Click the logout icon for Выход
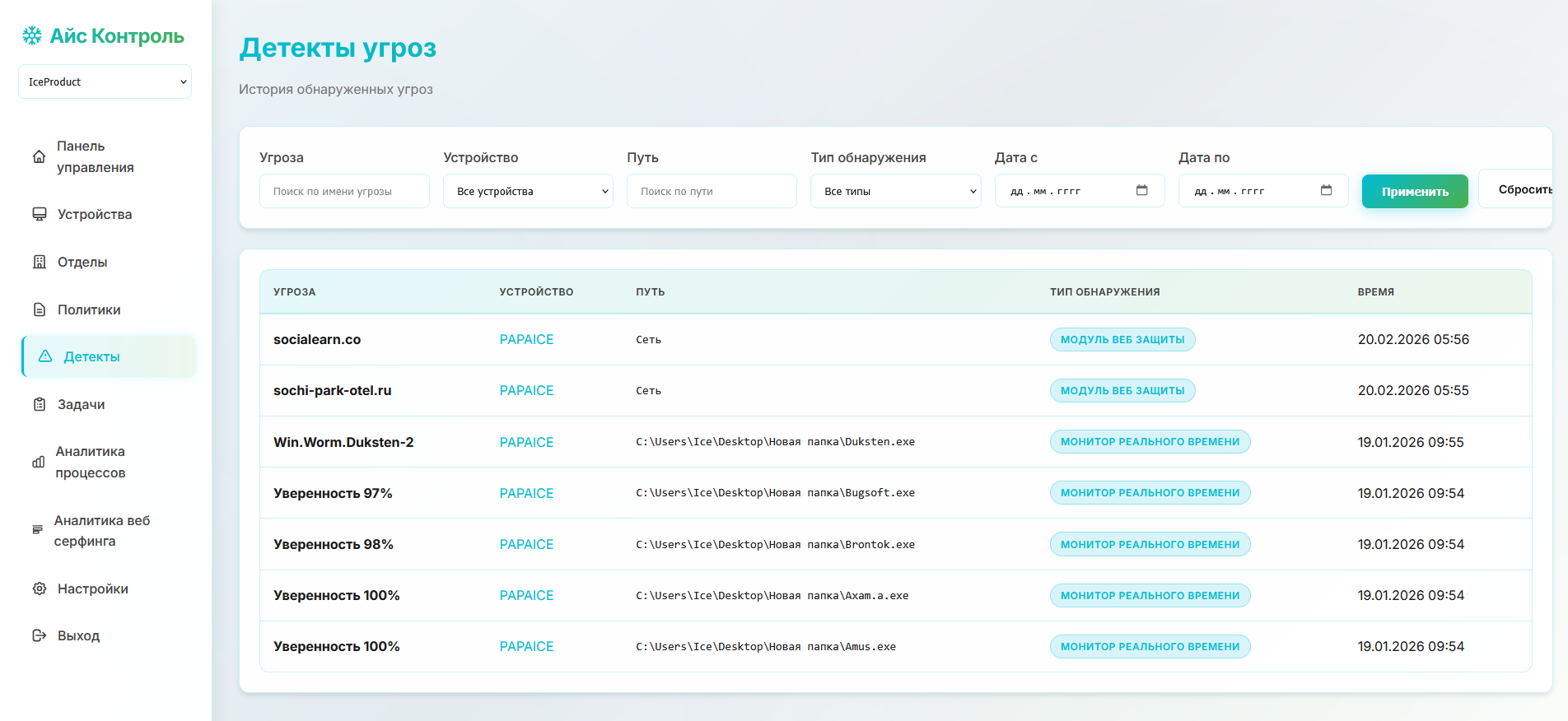This screenshot has width=1568, height=721. point(40,635)
